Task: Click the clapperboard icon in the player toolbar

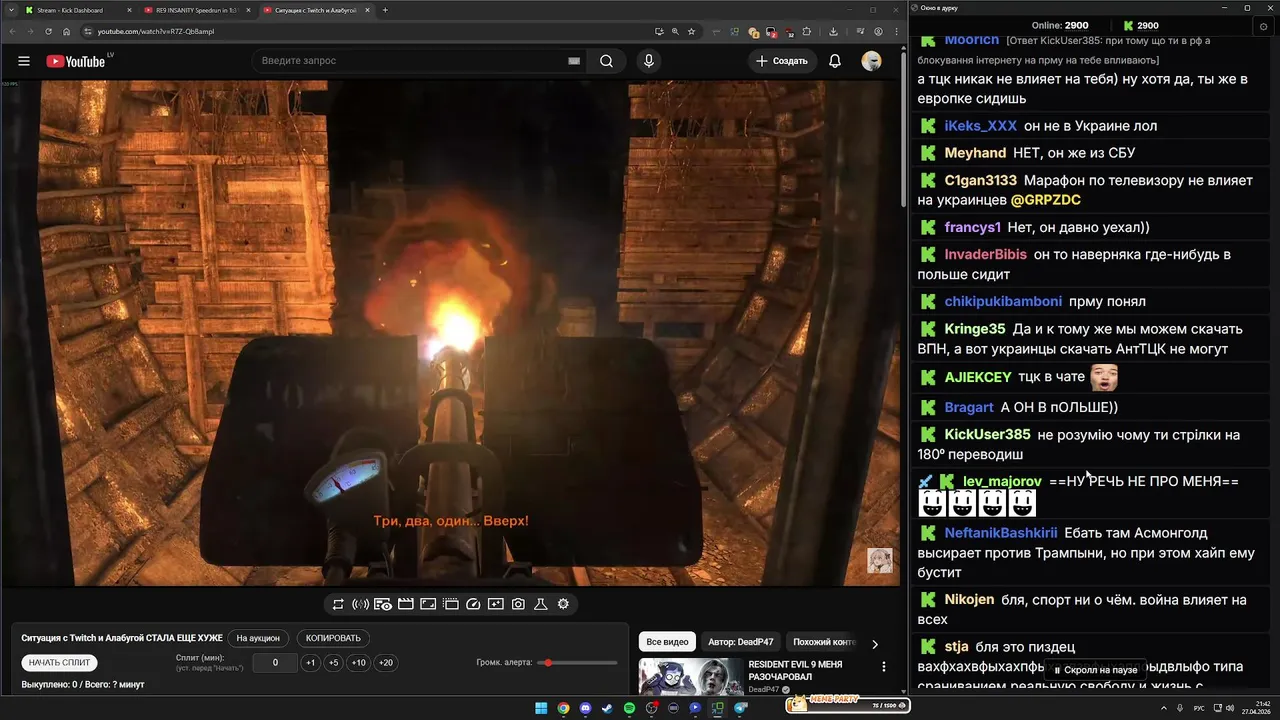Action: pos(406,604)
